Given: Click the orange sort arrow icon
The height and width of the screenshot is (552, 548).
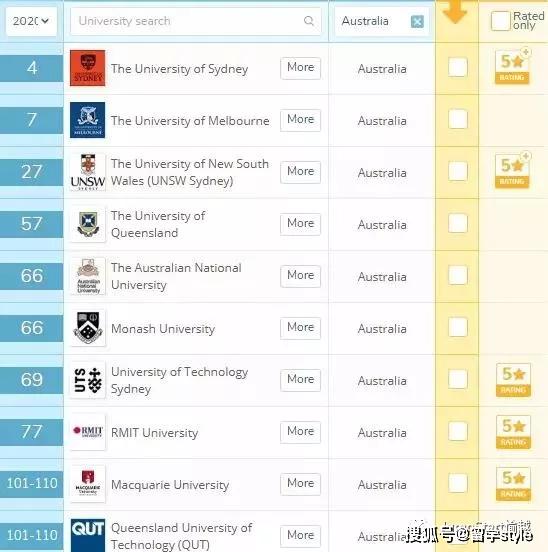Looking at the screenshot, I should tap(455, 12).
